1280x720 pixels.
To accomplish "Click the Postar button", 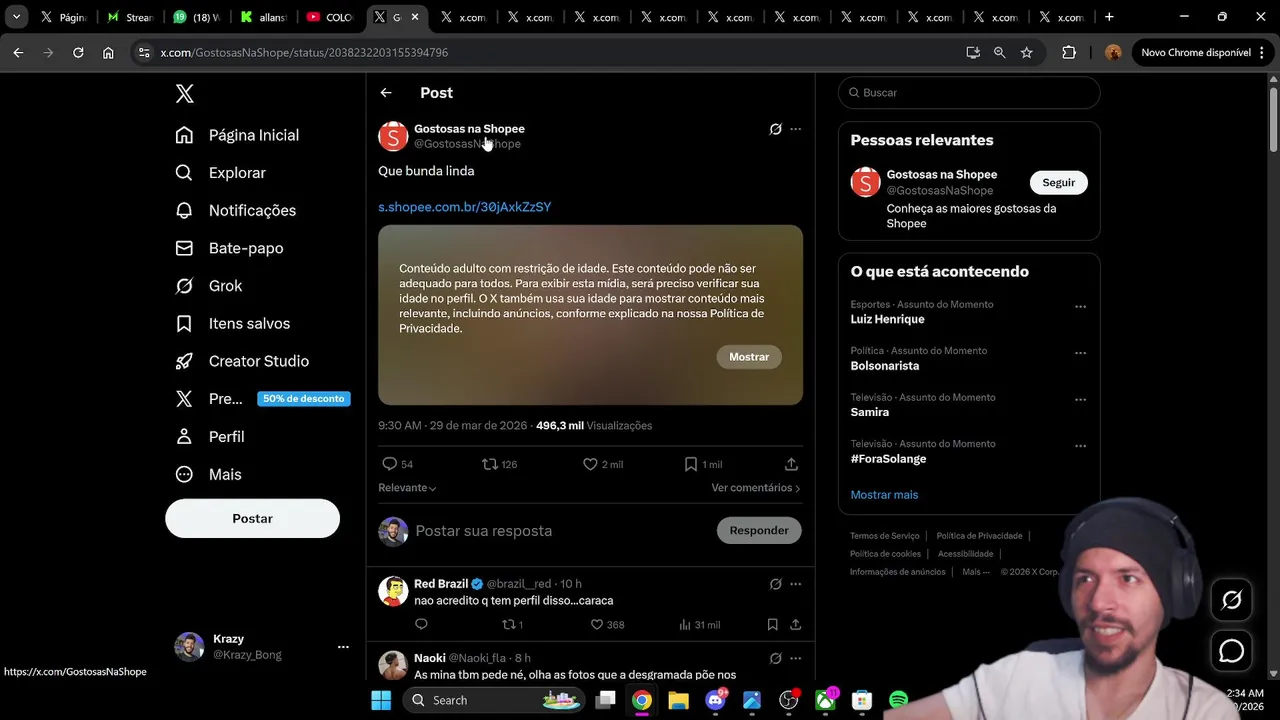I will click(252, 518).
